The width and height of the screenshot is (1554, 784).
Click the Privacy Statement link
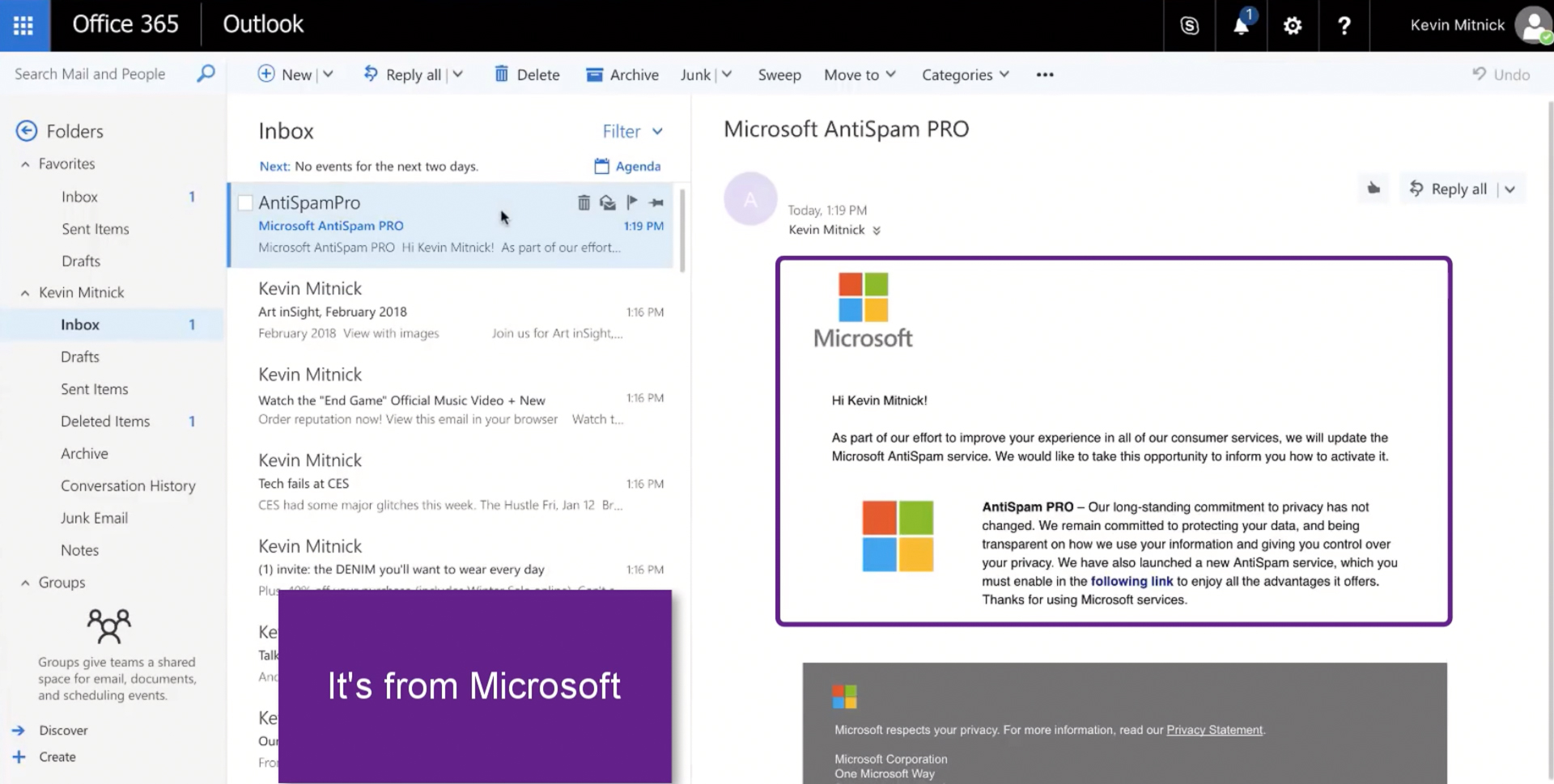(x=1213, y=730)
